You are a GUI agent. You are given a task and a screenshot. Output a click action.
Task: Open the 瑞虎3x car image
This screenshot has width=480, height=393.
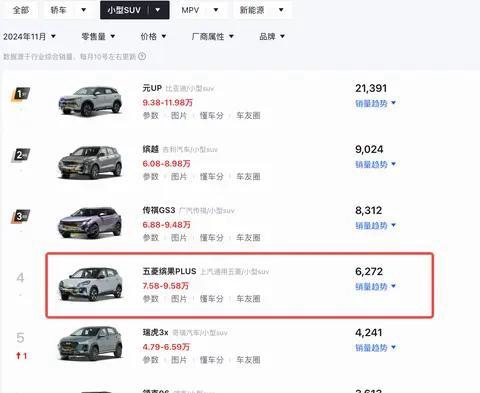click(x=90, y=344)
